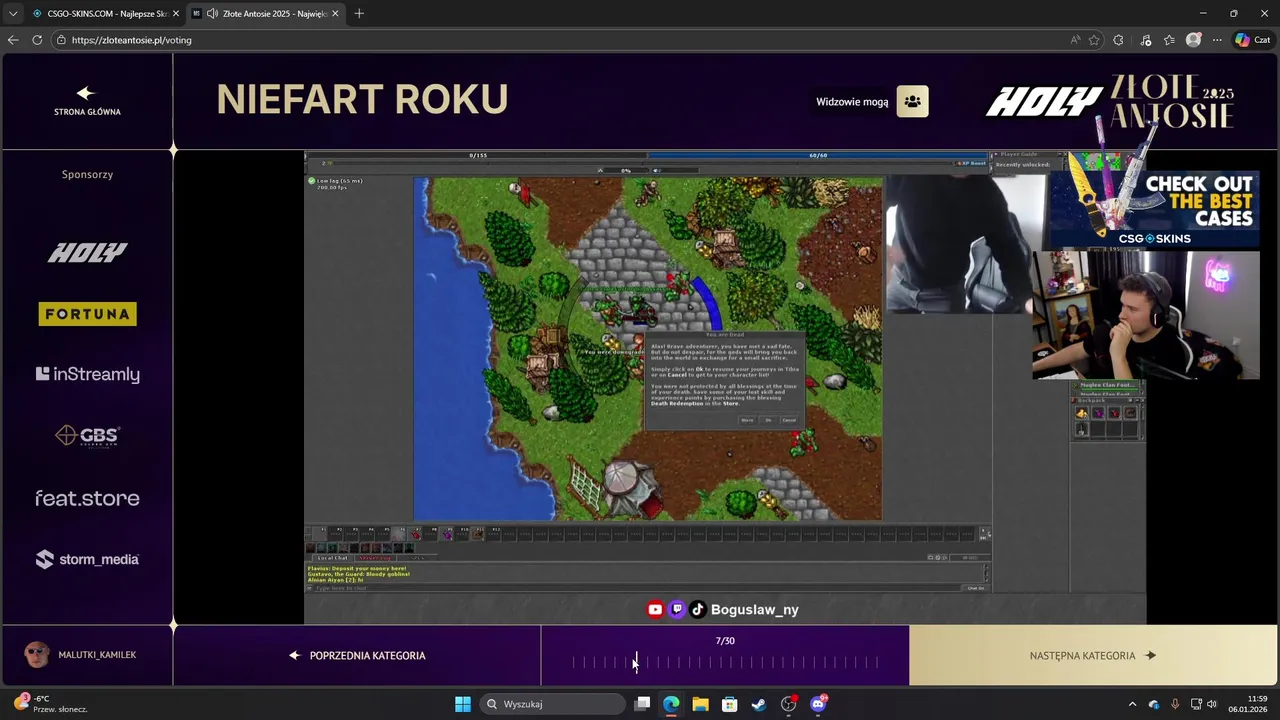
Task: Open the inStreamly sponsor logo
Action: [x=87, y=374]
